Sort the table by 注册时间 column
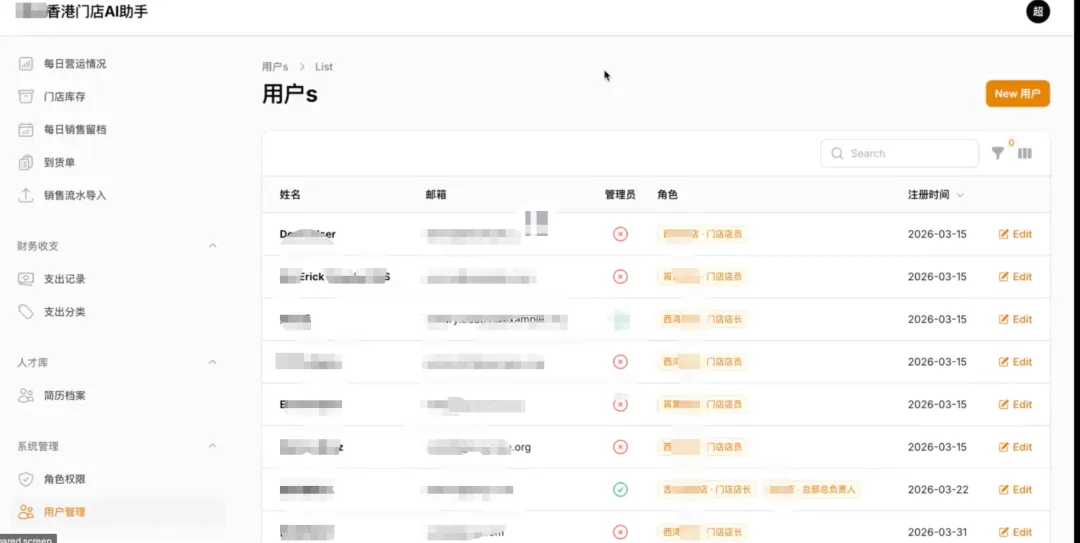Image resolution: width=1080 pixels, height=543 pixels. [x=935, y=195]
